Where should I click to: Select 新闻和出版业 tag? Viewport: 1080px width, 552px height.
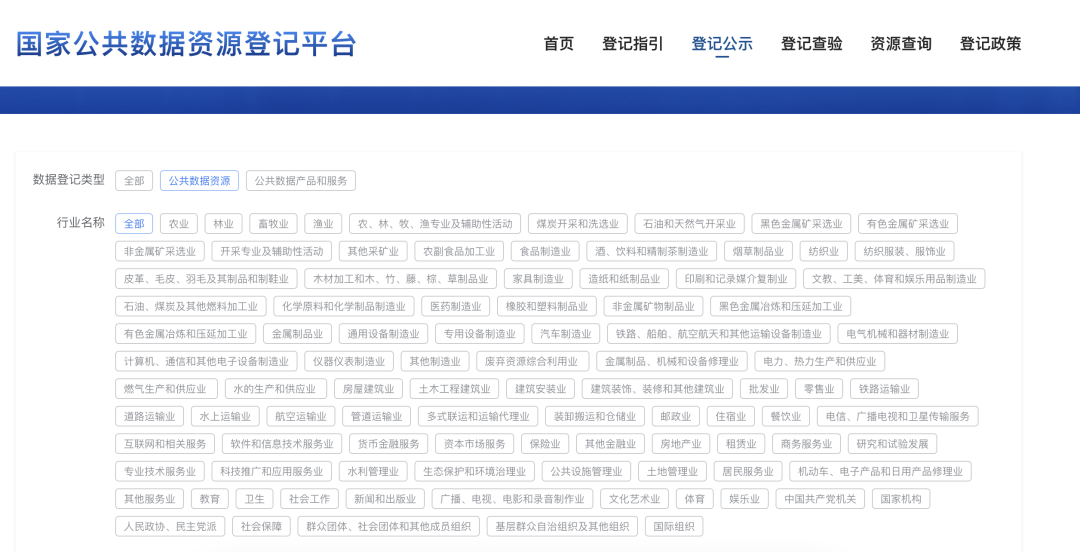[385, 499]
